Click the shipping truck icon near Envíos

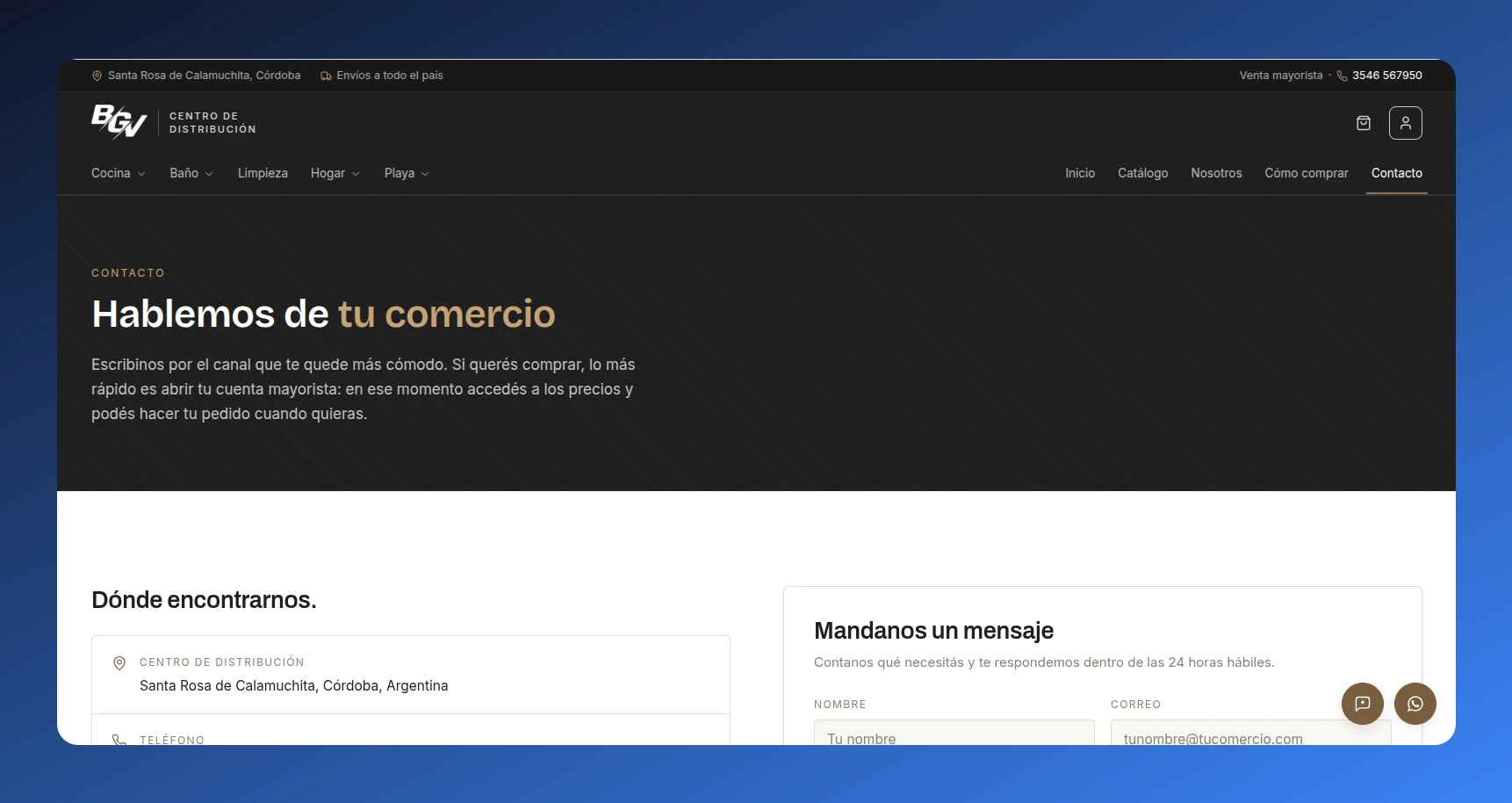click(326, 76)
